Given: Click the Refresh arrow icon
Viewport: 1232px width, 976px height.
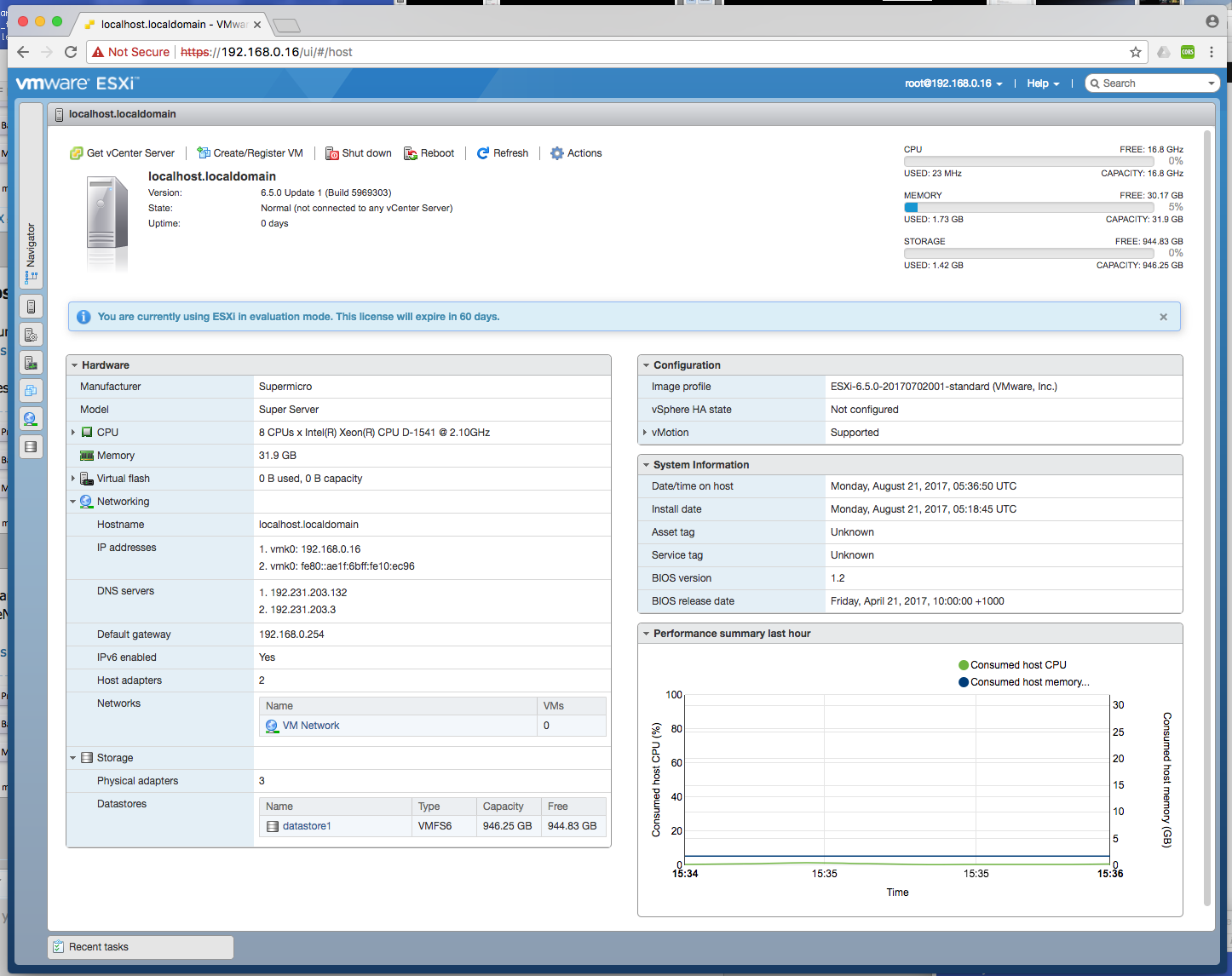Looking at the screenshot, I should point(483,153).
